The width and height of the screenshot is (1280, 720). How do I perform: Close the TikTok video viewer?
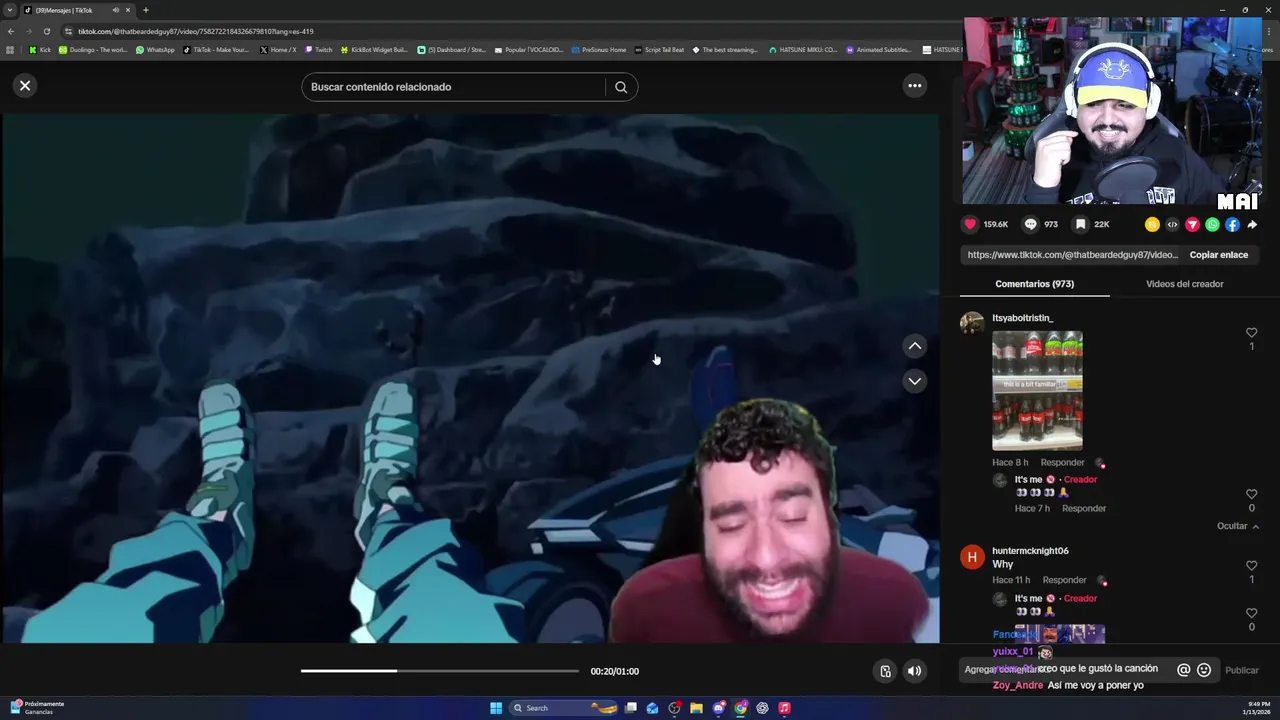(25, 86)
